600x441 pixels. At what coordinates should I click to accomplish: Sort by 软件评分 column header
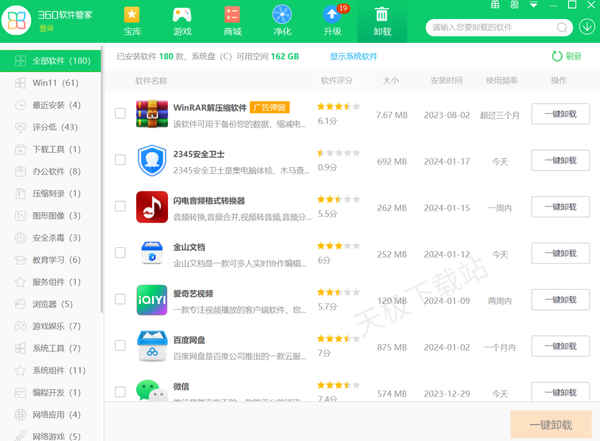click(x=337, y=80)
